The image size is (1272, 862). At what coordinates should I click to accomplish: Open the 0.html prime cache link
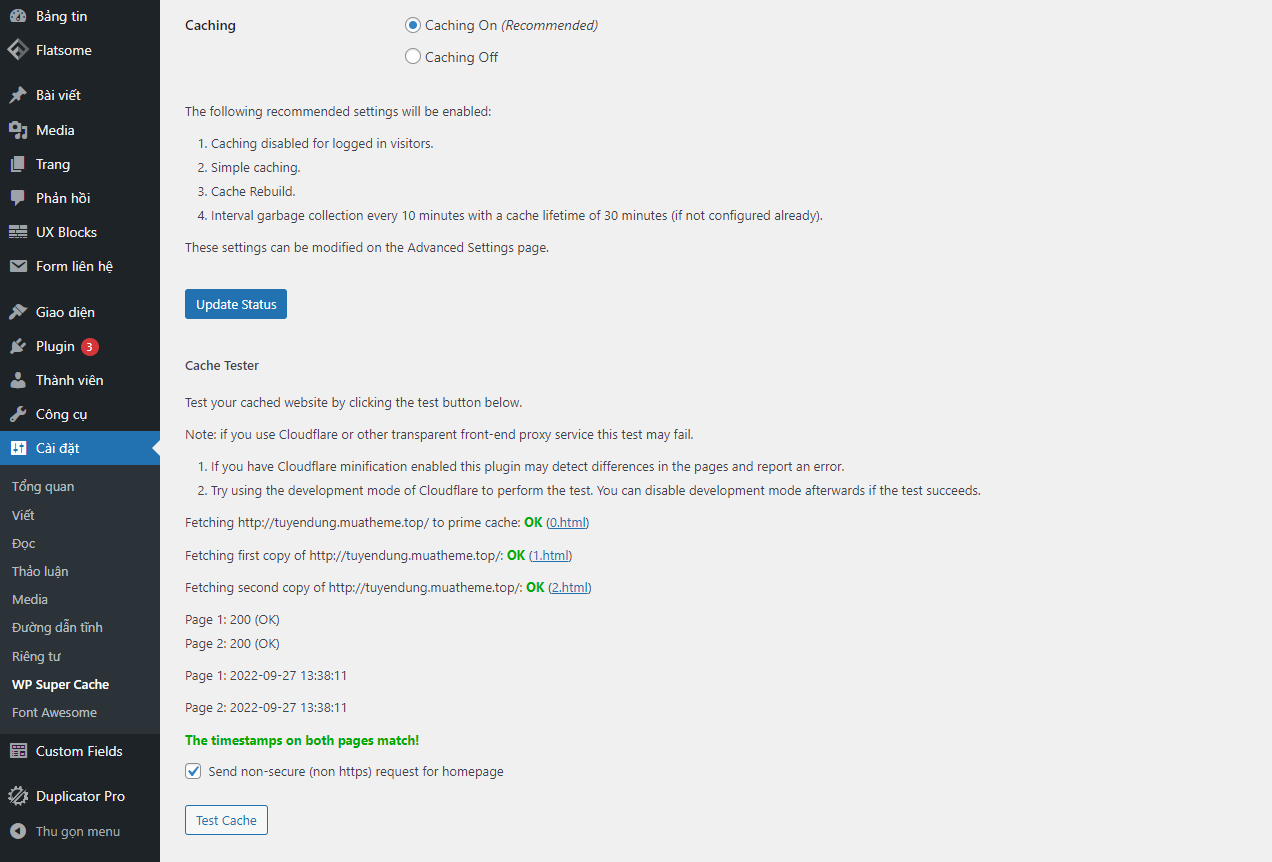click(x=567, y=522)
